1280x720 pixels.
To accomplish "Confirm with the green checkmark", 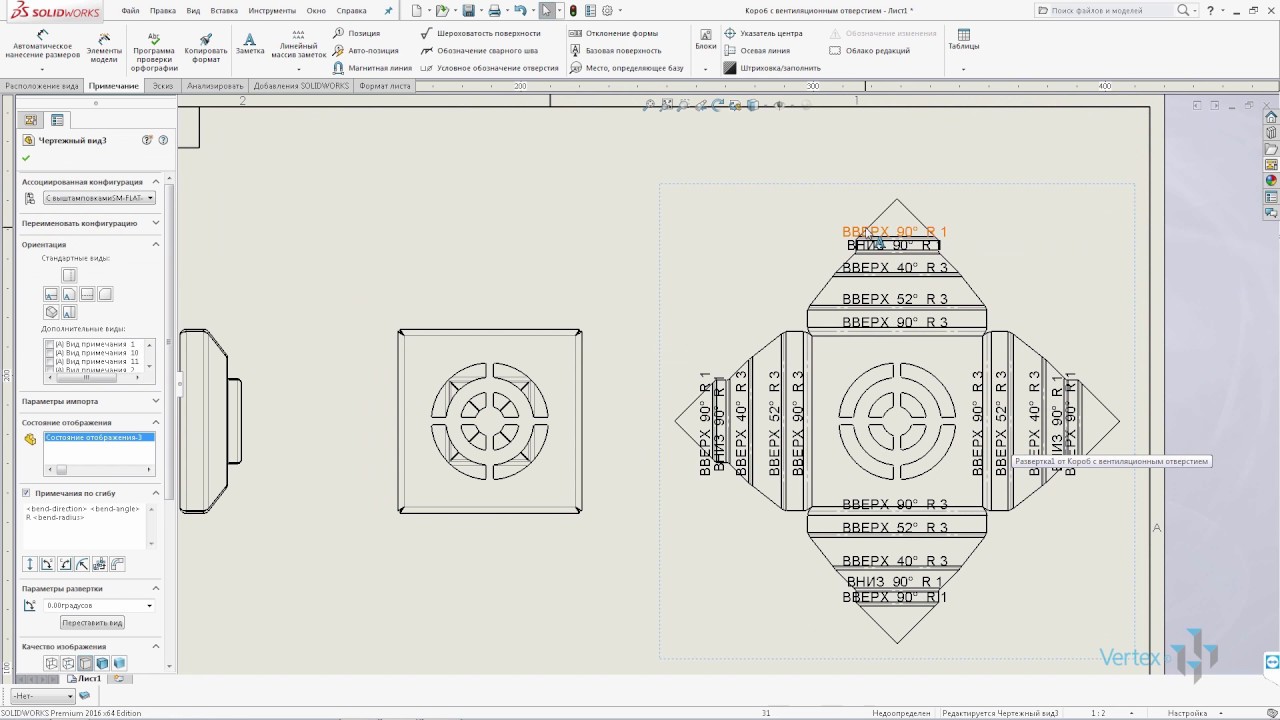I will 26,158.
